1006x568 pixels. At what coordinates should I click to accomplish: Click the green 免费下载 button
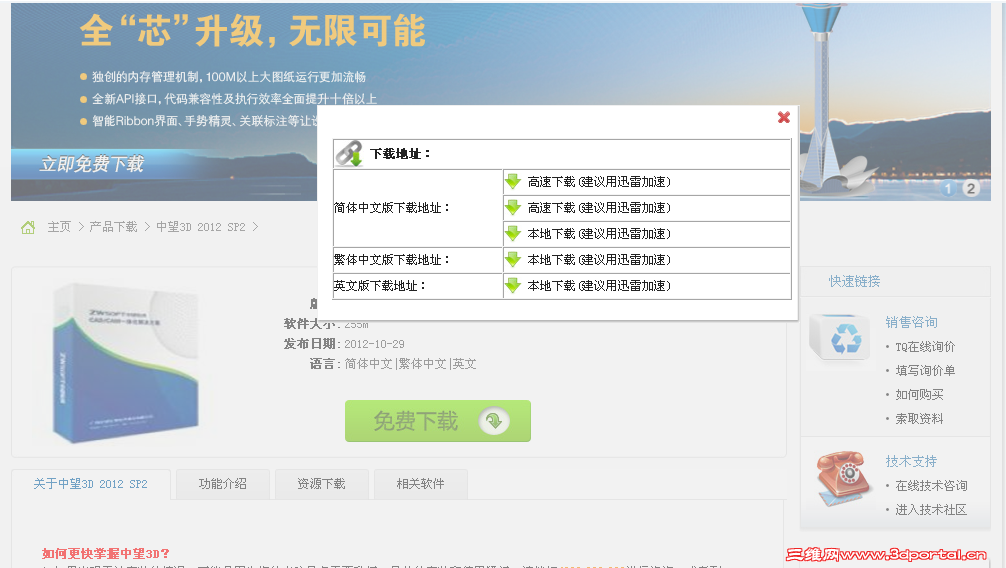438,421
